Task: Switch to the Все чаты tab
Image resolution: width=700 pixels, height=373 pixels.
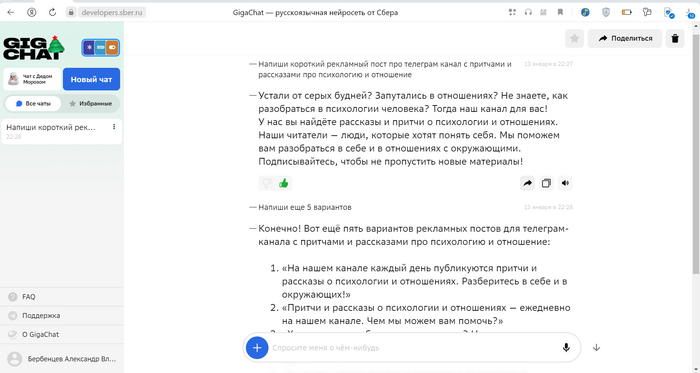Action: point(33,104)
